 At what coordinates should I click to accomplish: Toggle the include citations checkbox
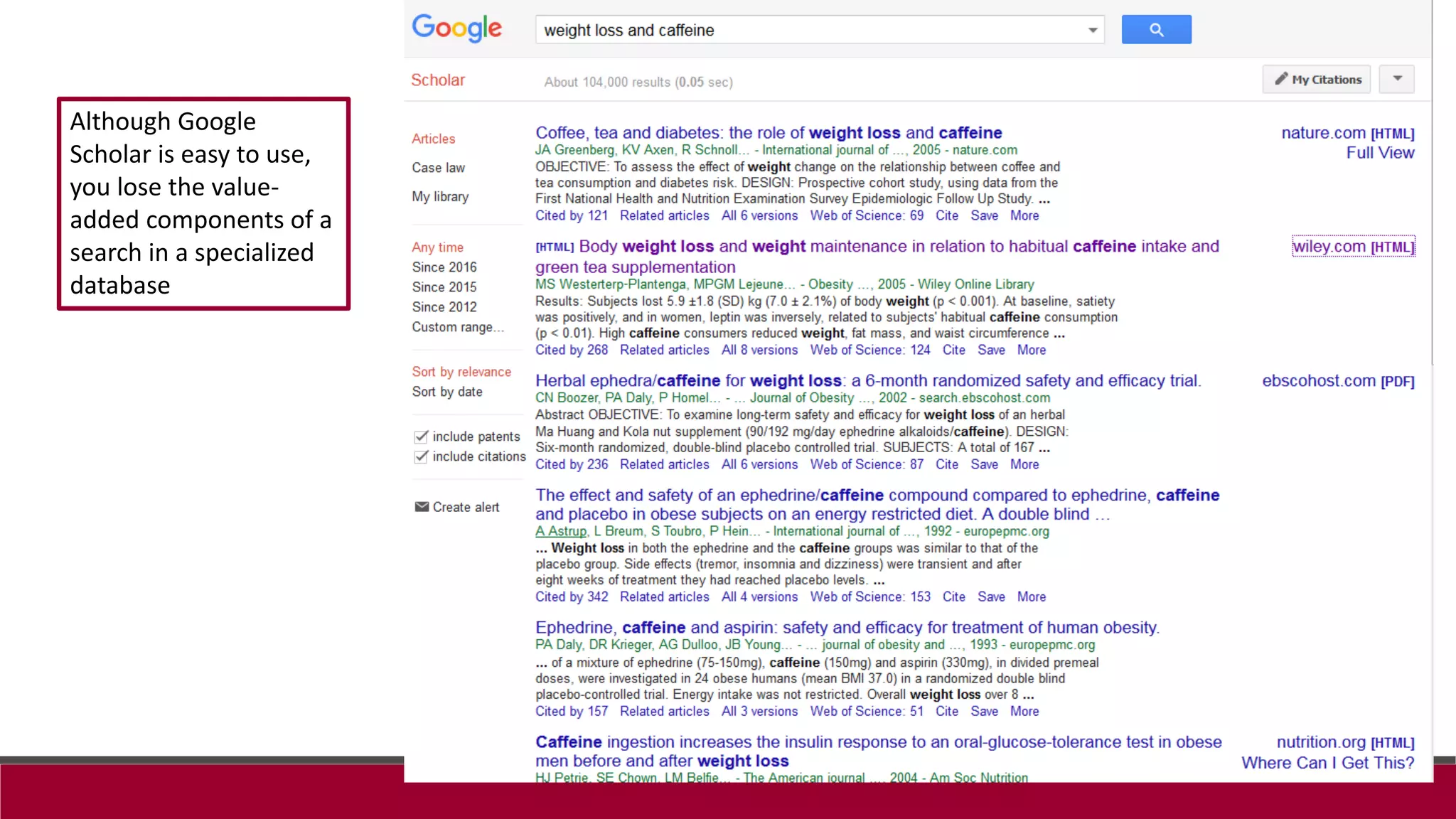click(421, 456)
